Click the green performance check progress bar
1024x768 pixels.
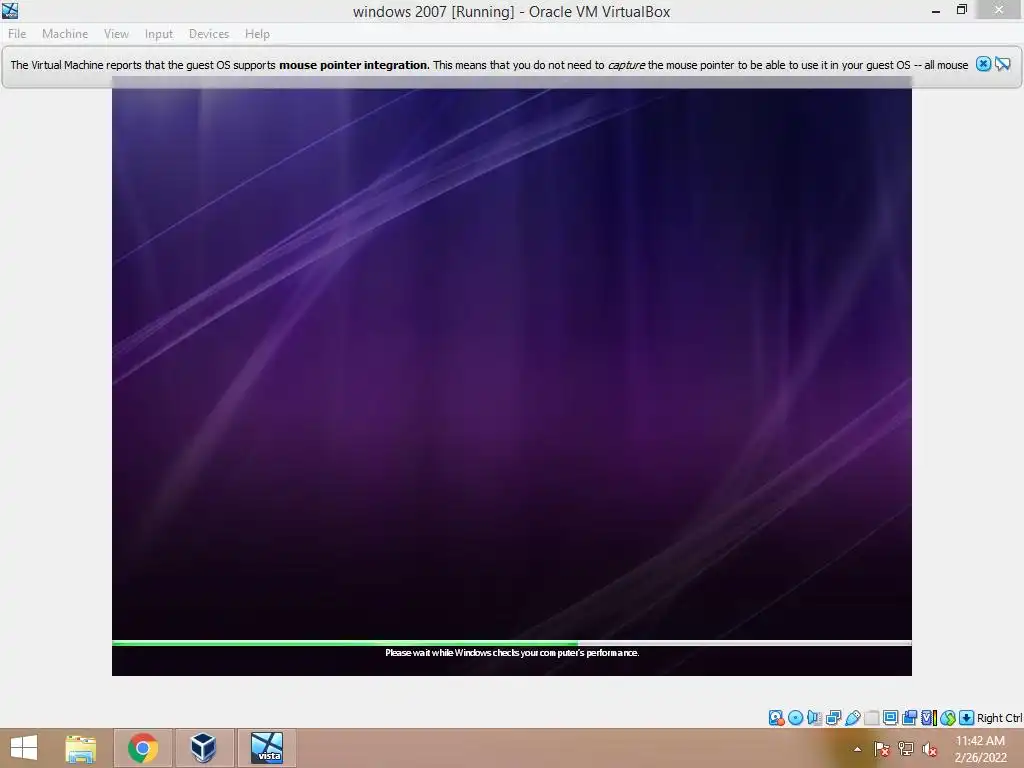click(512, 643)
